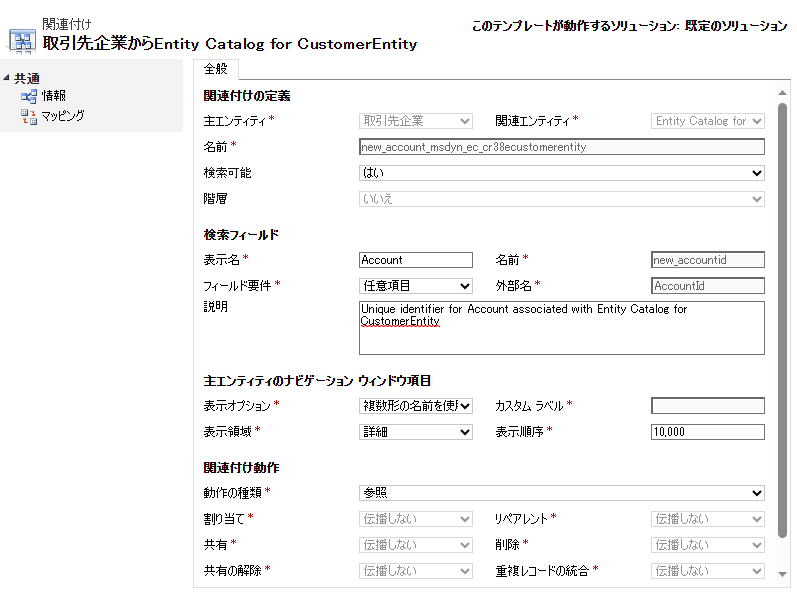This screenshot has height=602, width=797.
Task: Click the カスタム ラベル input field
Action: point(708,406)
